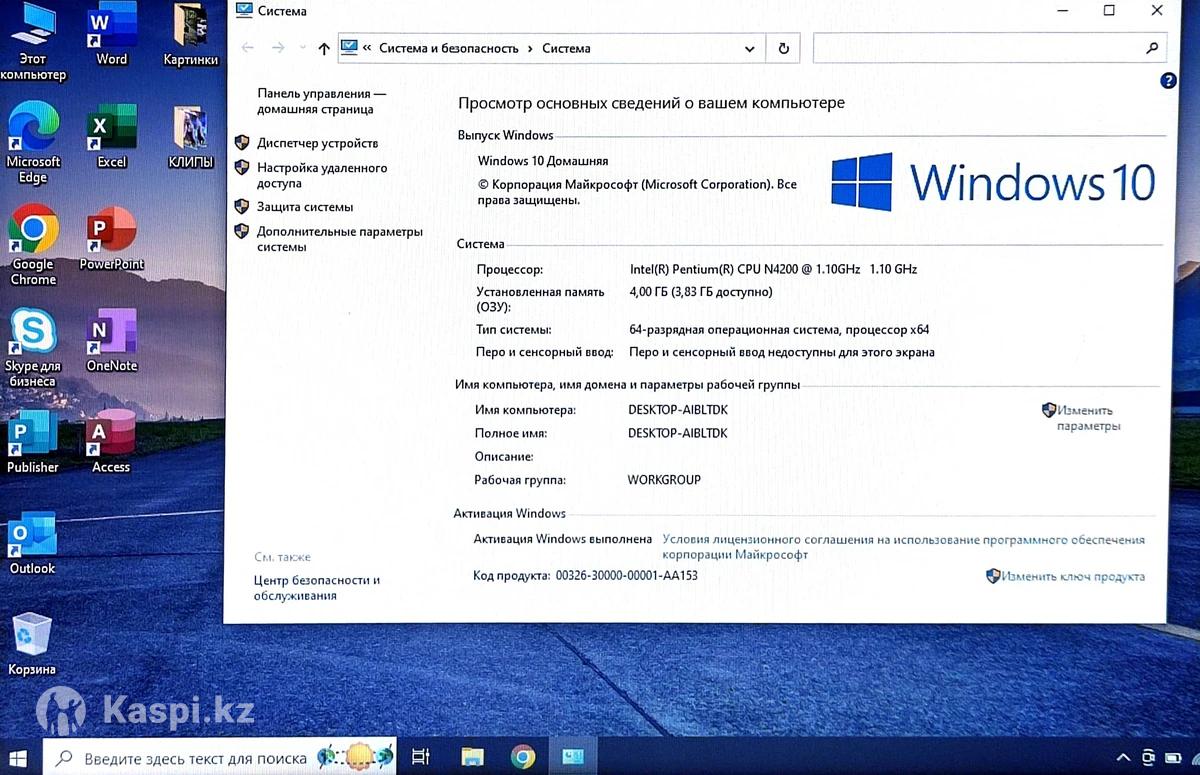Click the Windows 10 Домашняя edition text
The width and height of the screenshot is (1200, 775).
(x=543, y=161)
